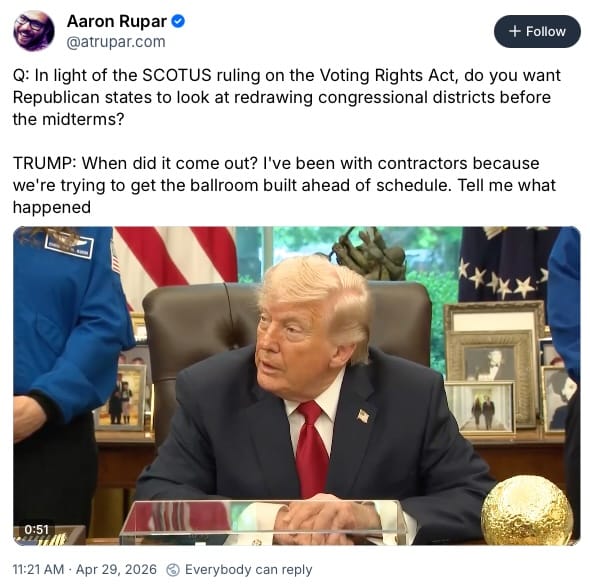
Task: Click the gold globe in the video
Action: click(527, 510)
